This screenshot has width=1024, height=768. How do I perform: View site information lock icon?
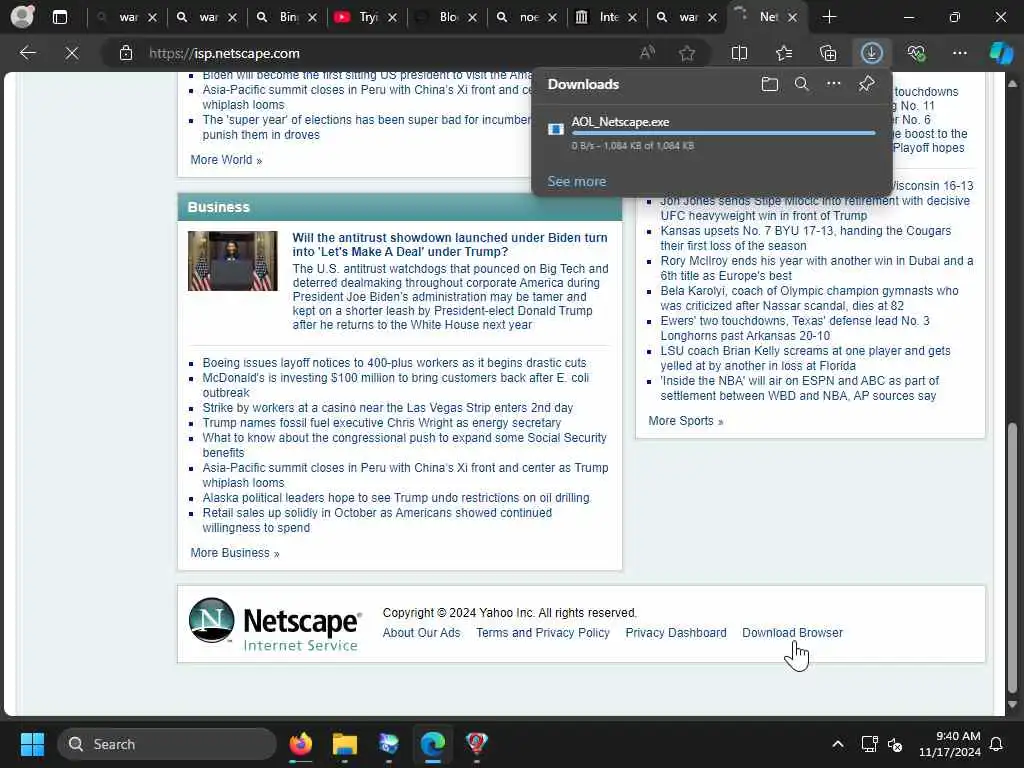coord(126,53)
